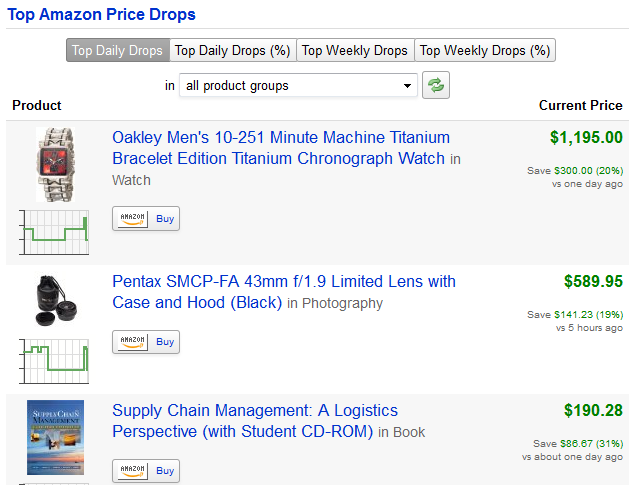This screenshot has height=485, width=631.
Task: Click the 'vs about one day ago' text
Action: click(x=572, y=457)
